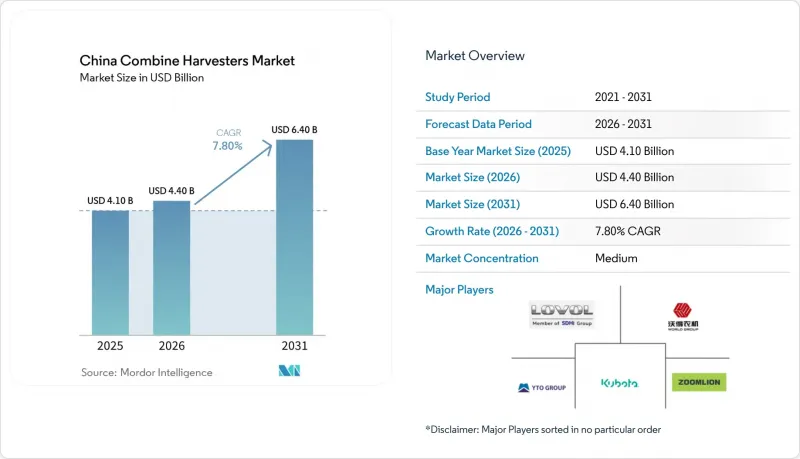The image size is (800, 459).
Task: Click the LOVOL company logo
Action: [x=562, y=314]
